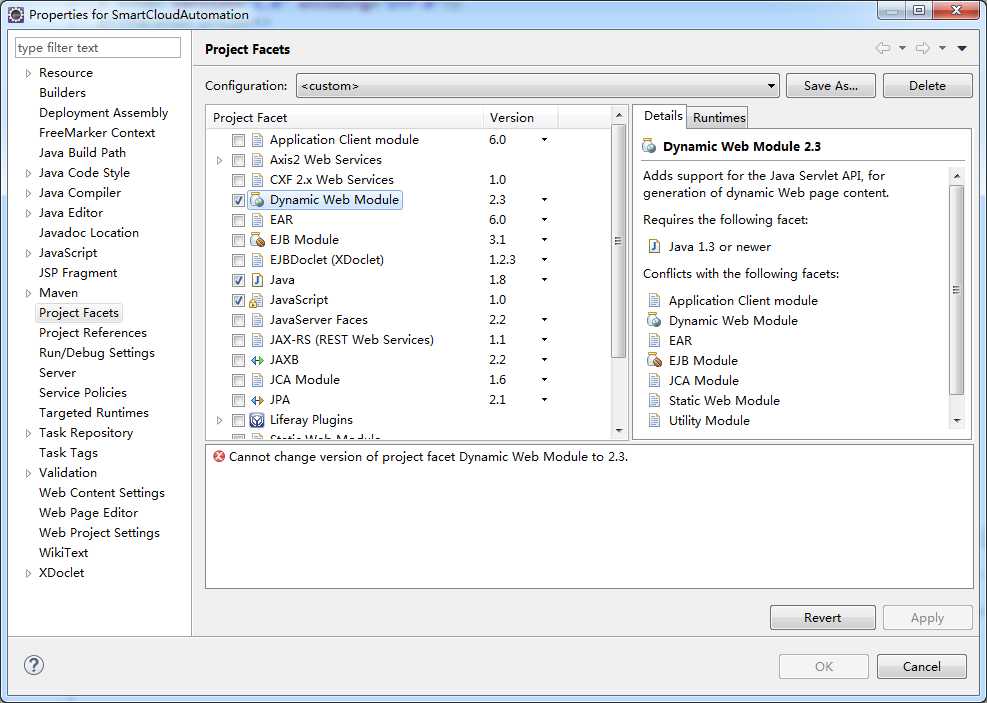The height and width of the screenshot is (703, 987).
Task: Uncheck the Dynamic Web Module checkbox
Action: pos(238,200)
